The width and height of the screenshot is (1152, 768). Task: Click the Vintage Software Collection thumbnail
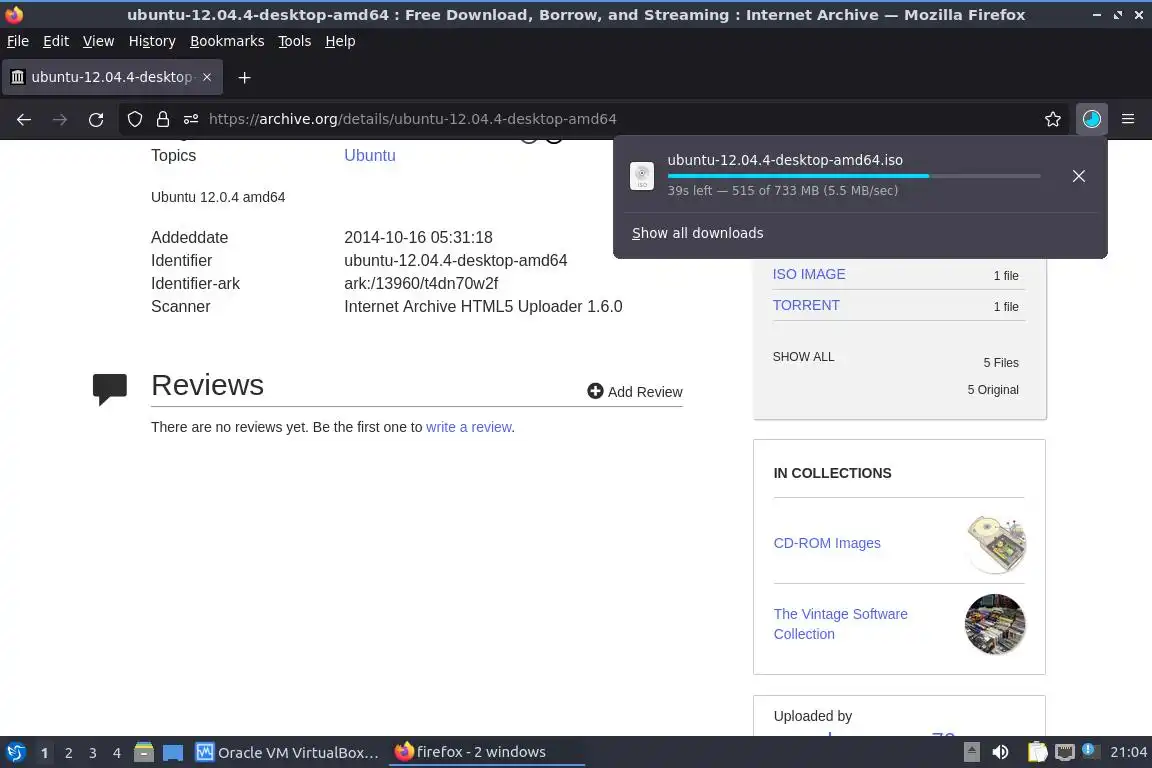click(x=995, y=624)
